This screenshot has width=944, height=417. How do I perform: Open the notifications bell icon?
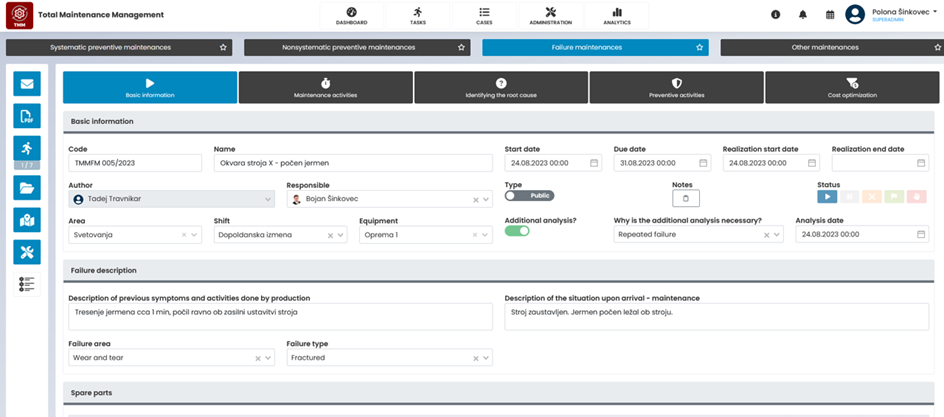802,15
